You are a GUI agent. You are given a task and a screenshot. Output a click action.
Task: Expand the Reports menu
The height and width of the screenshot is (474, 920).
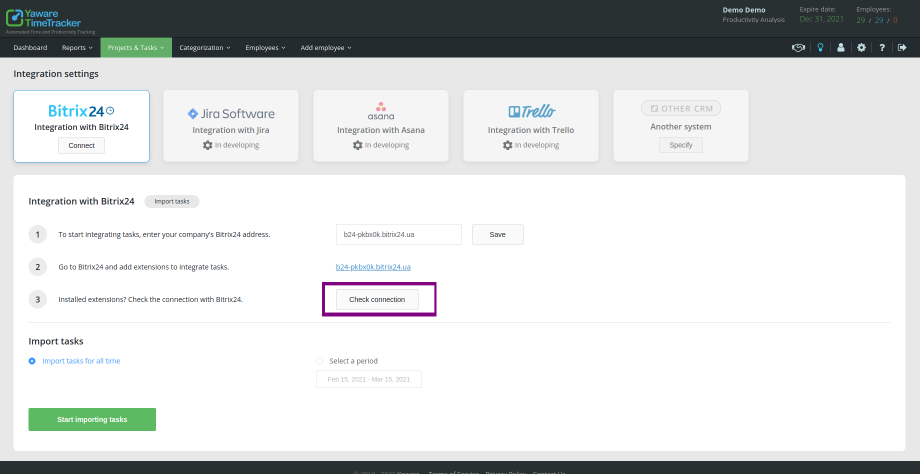pyautogui.click(x=77, y=48)
